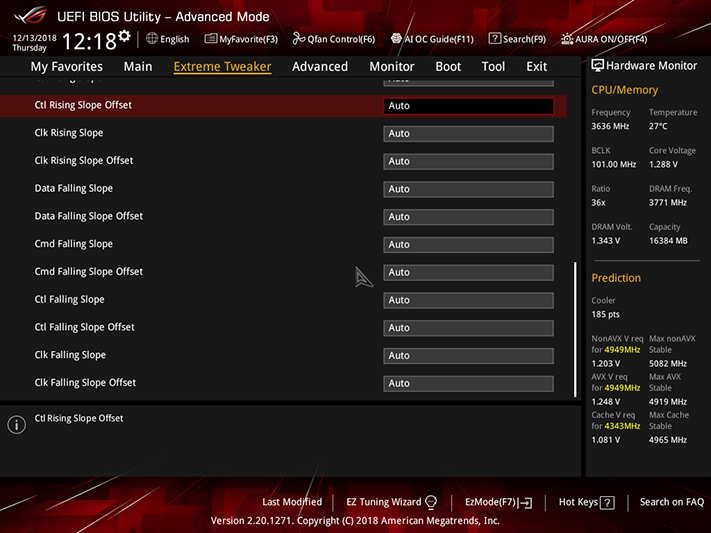Select the Clk Rising Slope label
The image size is (711, 533).
coord(69,133)
